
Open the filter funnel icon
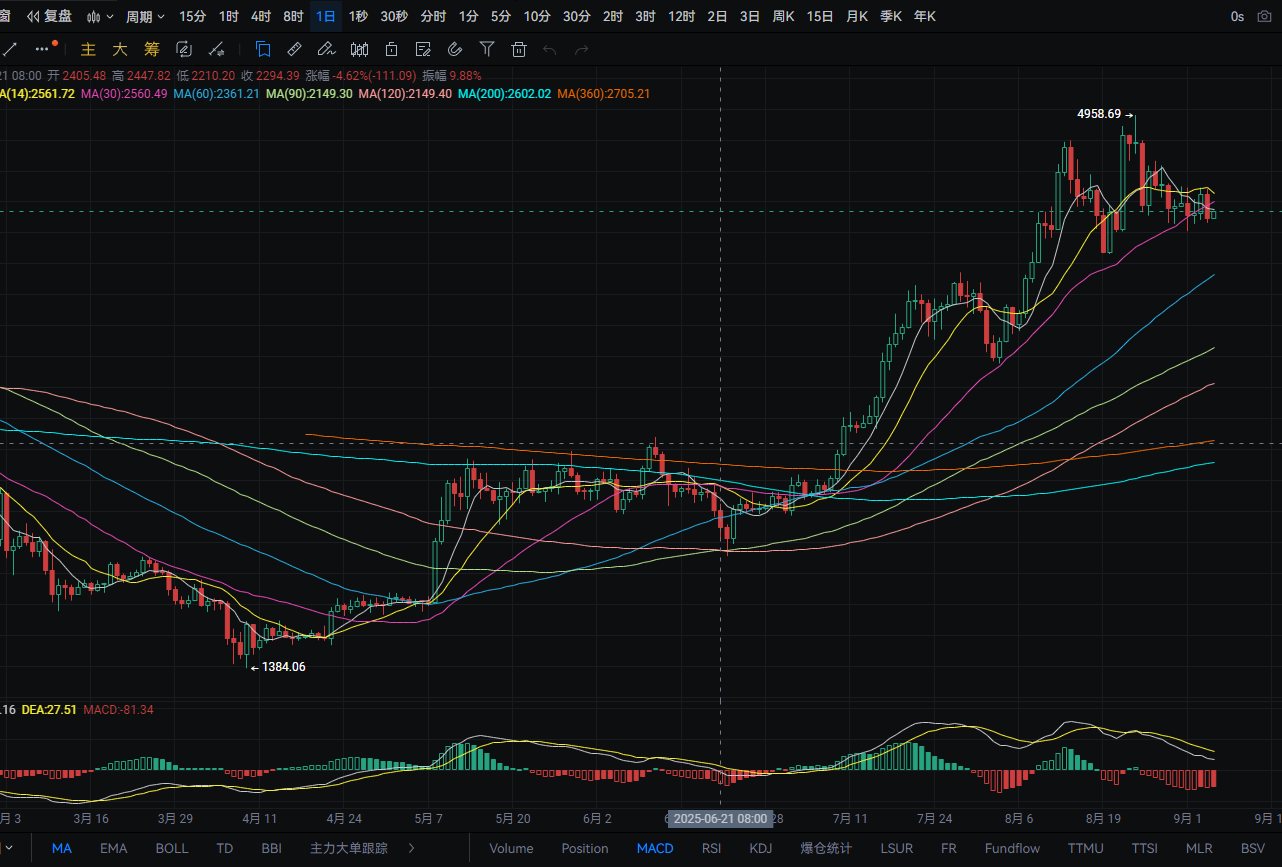pyautogui.click(x=487, y=49)
